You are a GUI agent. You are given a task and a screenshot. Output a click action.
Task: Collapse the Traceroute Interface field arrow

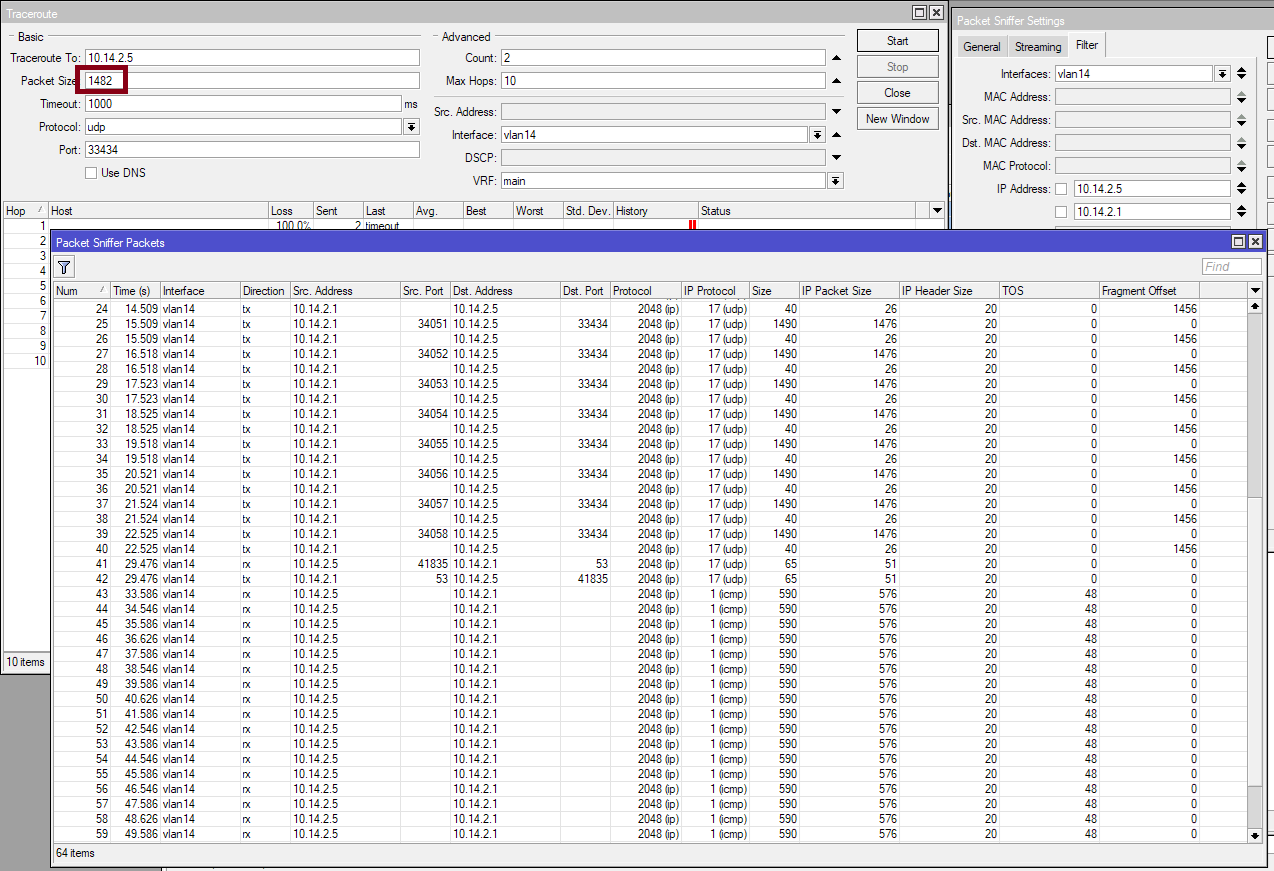836,135
